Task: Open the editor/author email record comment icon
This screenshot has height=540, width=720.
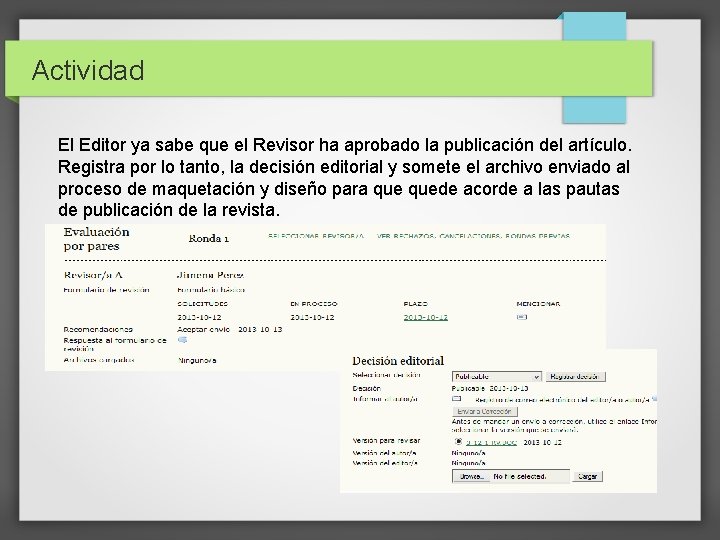Action: coord(654,399)
